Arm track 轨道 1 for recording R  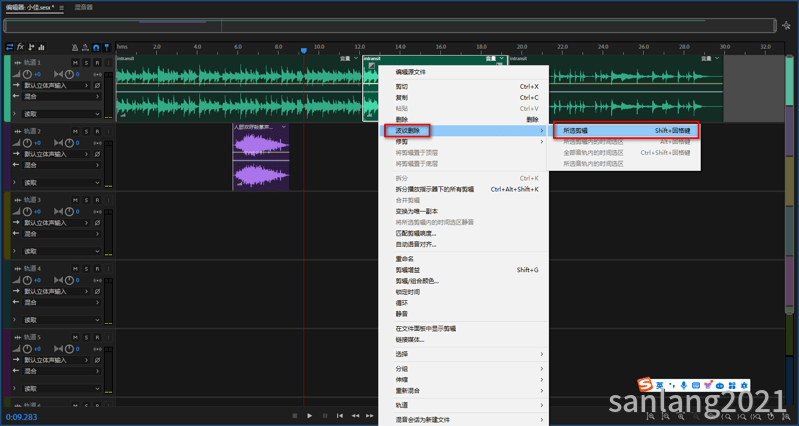(x=97, y=63)
